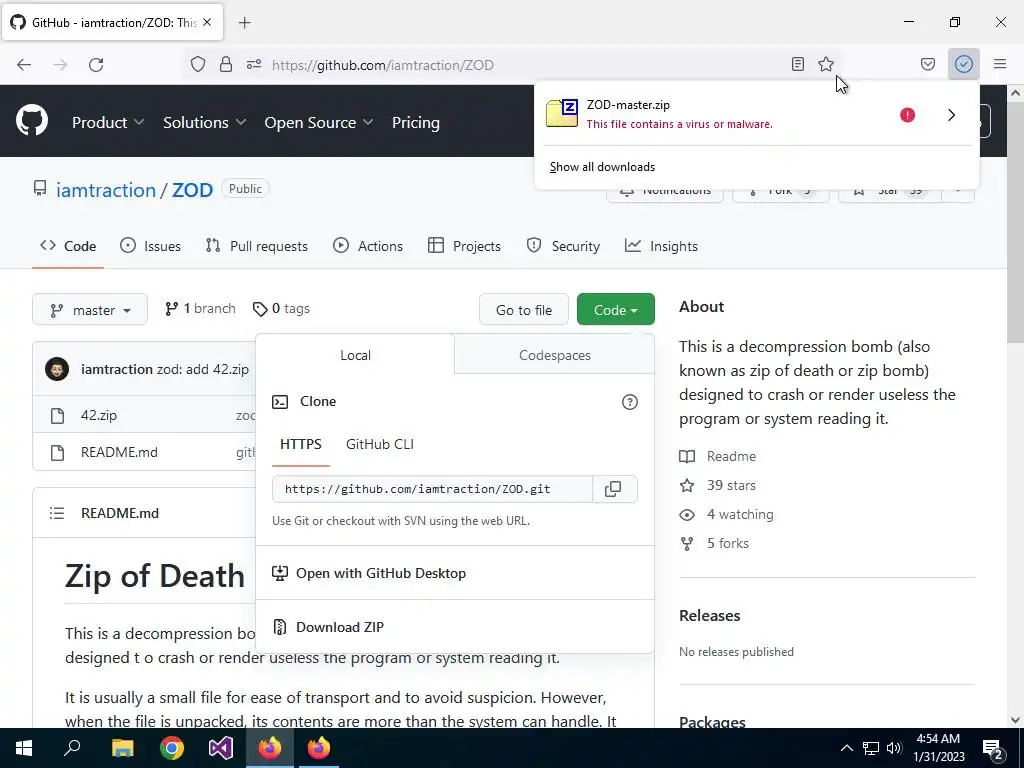Switch to the Insights tab
This screenshot has width=1024, height=768.
661,246
